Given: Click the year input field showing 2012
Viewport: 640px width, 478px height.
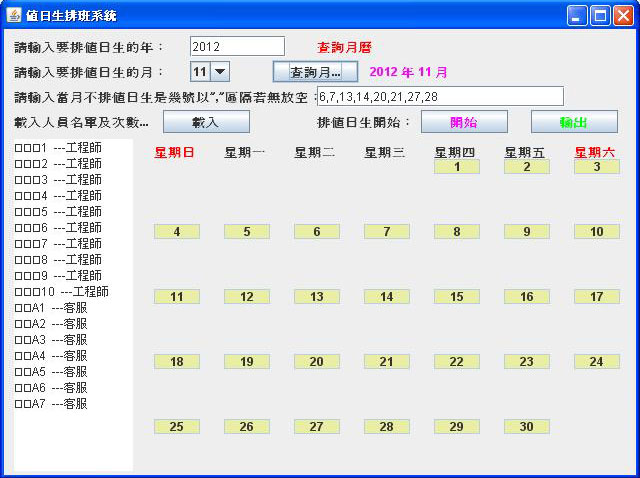Looking at the screenshot, I should 237,47.
